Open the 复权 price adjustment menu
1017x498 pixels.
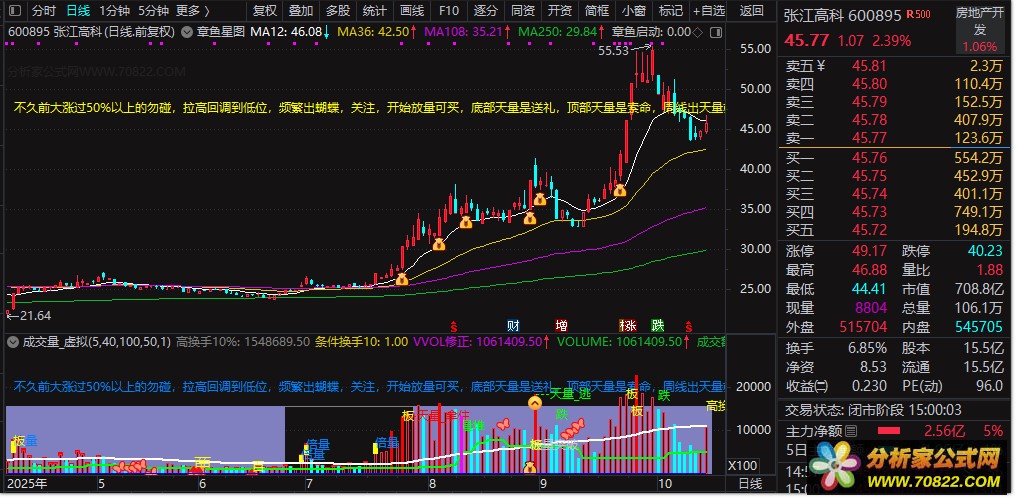click(265, 11)
